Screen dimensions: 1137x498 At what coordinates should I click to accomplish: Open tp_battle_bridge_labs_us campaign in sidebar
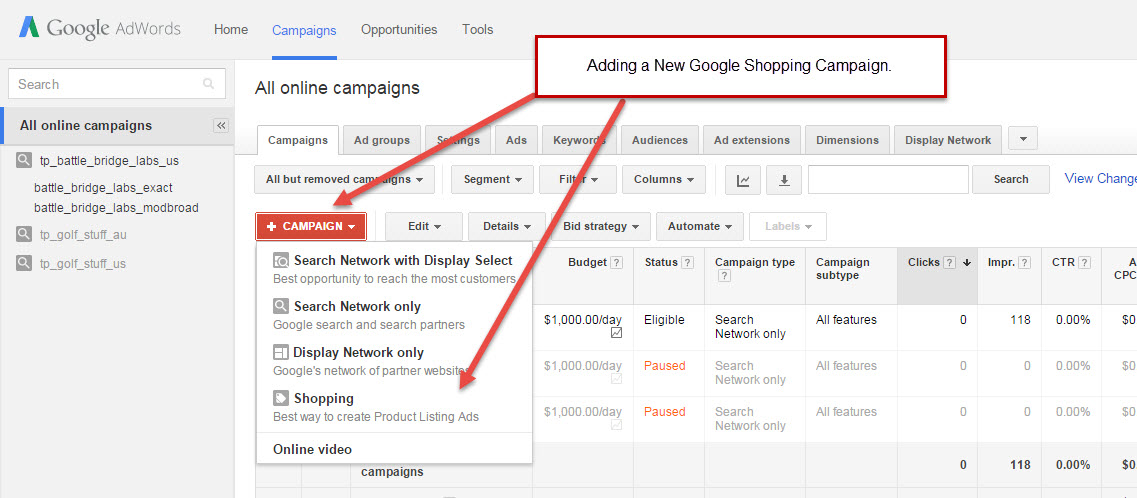click(x=109, y=161)
